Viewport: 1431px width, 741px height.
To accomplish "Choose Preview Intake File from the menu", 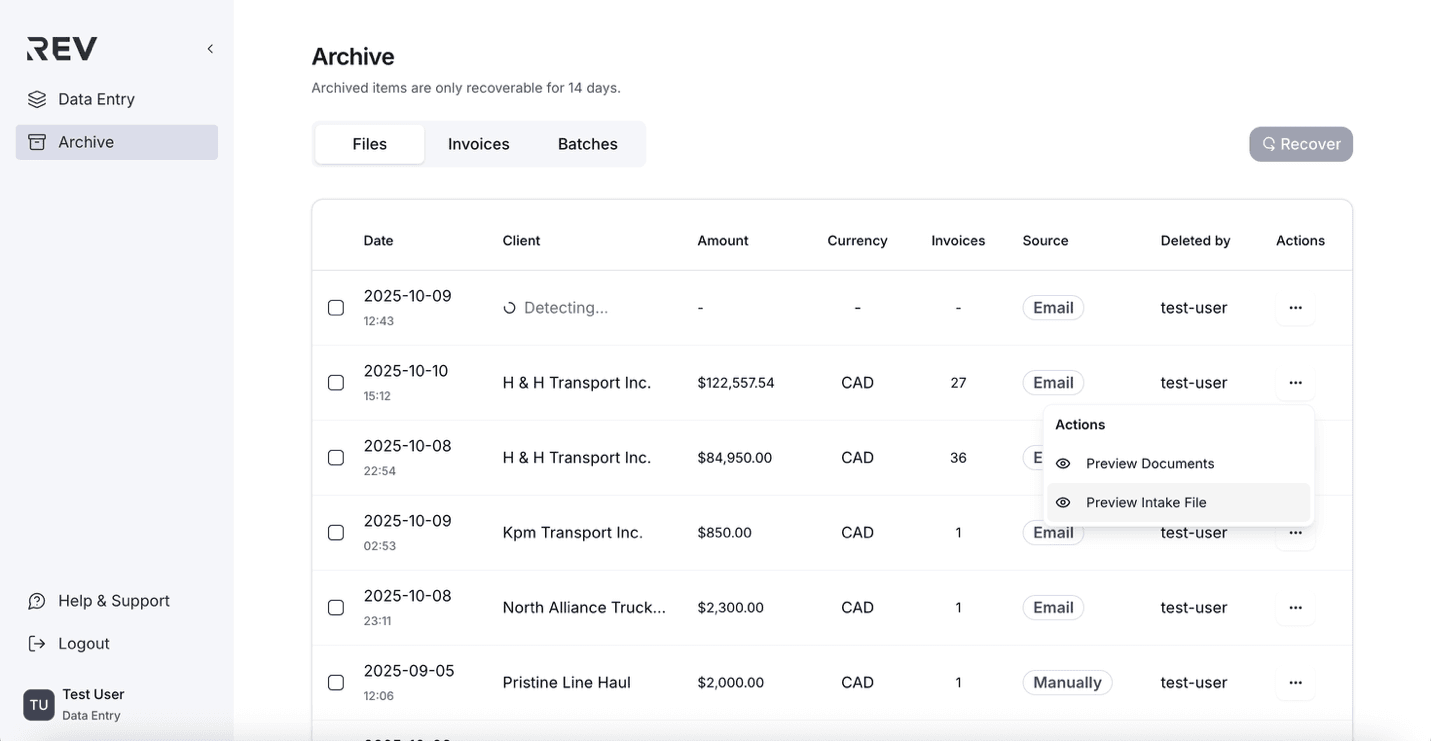I will point(1146,502).
